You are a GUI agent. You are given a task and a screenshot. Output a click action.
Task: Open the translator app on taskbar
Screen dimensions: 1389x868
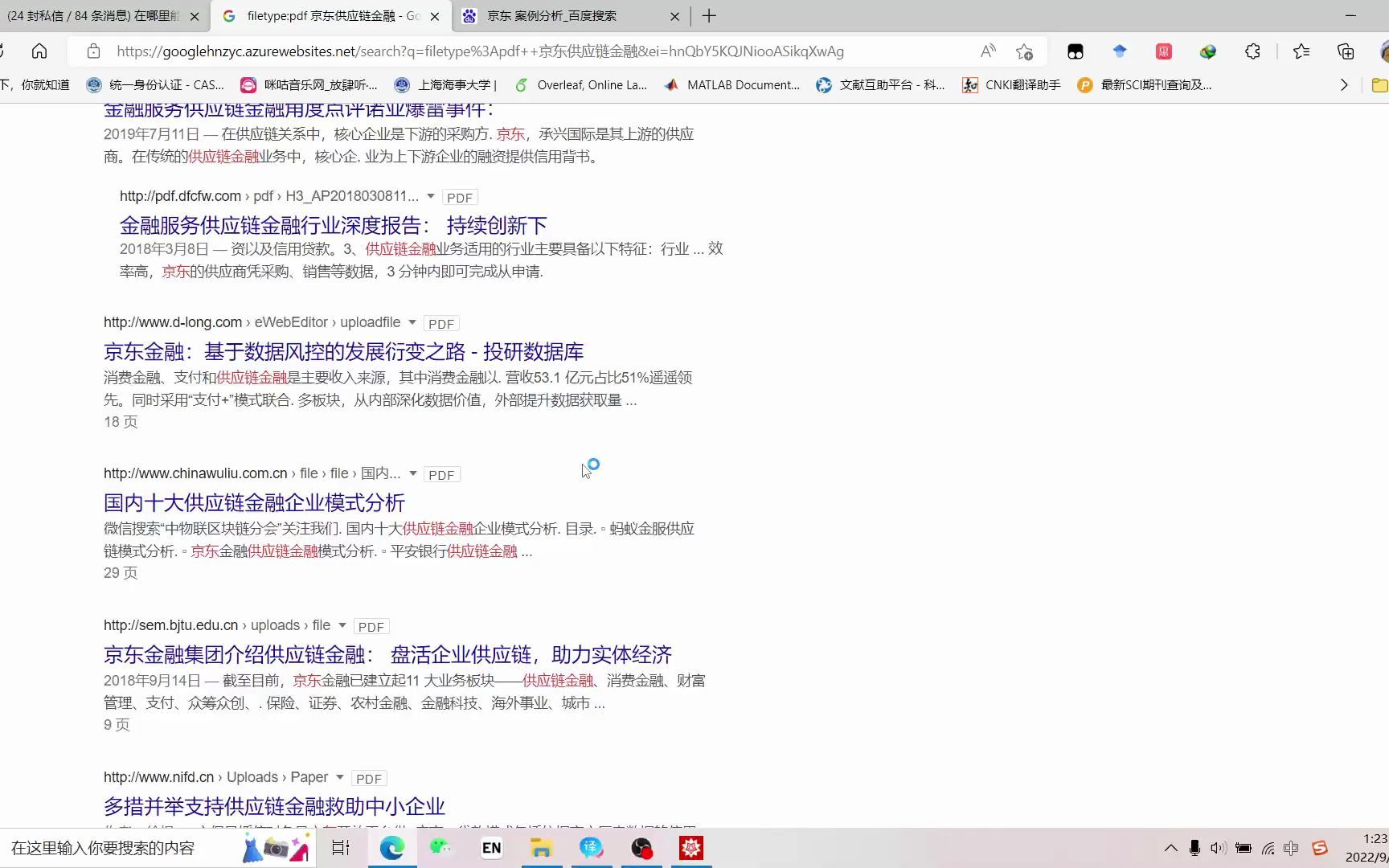(x=591, y=848)
